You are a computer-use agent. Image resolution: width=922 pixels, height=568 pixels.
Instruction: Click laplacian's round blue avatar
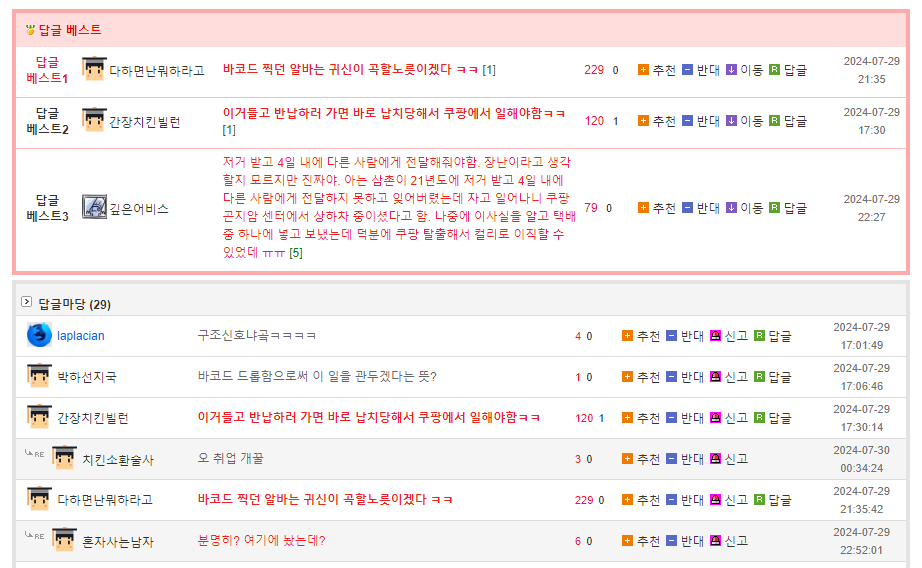(x=39, y=335)
